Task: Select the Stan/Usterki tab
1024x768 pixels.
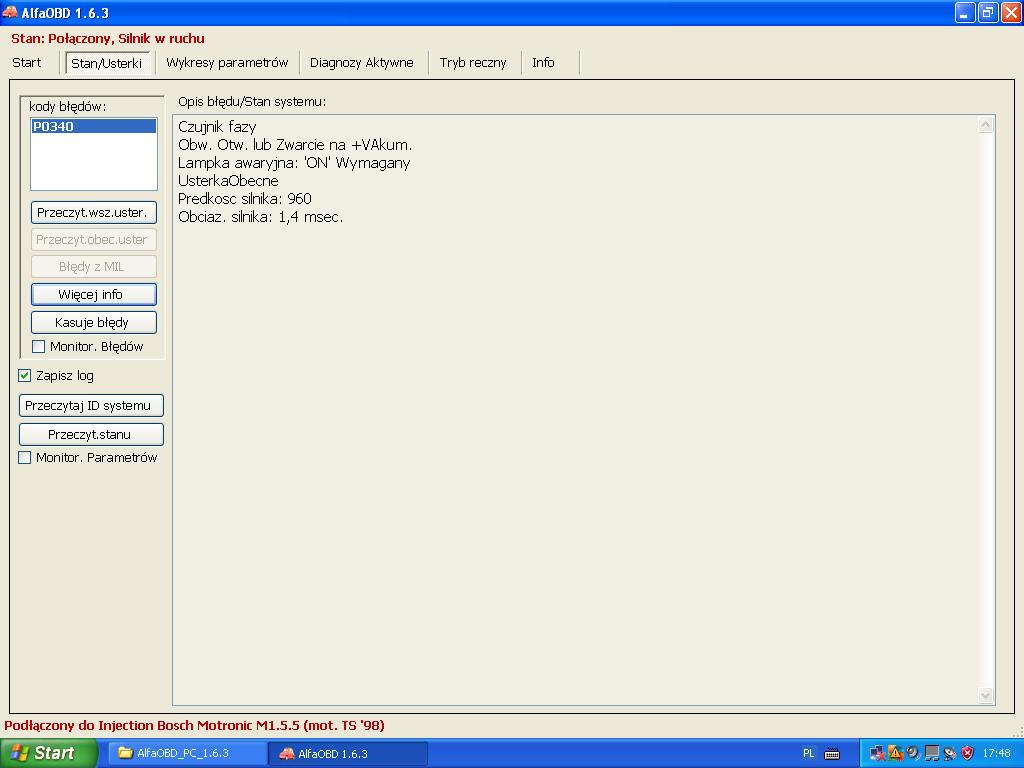Action: 106,63
